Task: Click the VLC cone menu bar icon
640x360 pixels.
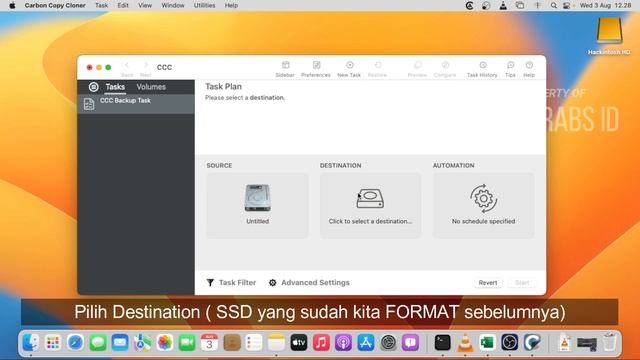Action: point(503,5)
